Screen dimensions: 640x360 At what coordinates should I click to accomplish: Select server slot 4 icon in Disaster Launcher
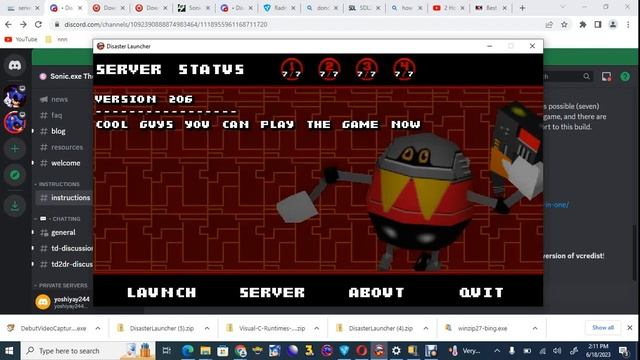click(x=404, y=69)
